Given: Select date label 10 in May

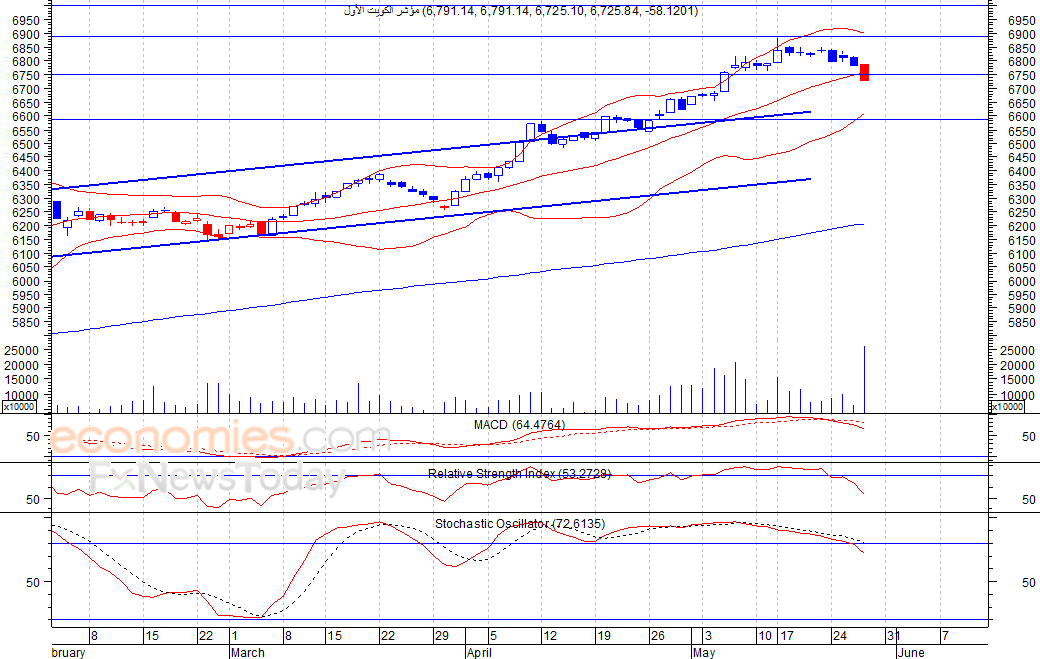Looking at the screenshot, I should pos(765,636).
